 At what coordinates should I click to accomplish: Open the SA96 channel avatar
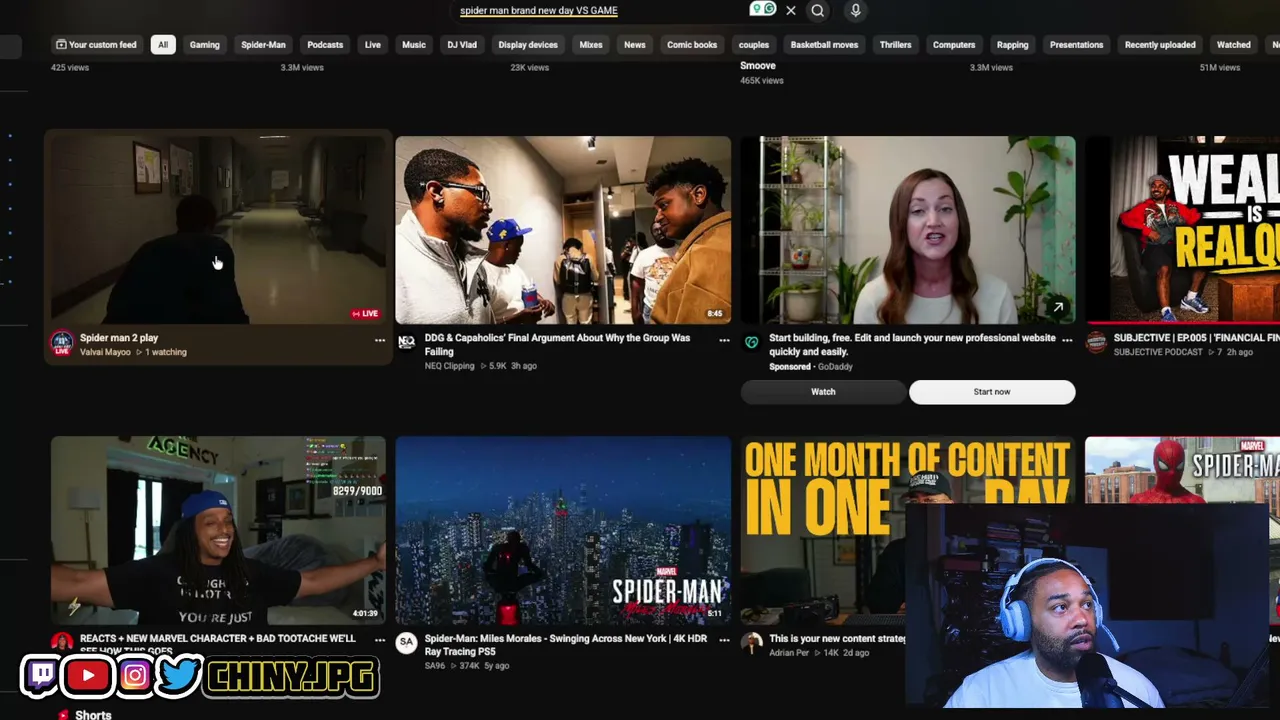pyautogui.click(x=406, y=642)
